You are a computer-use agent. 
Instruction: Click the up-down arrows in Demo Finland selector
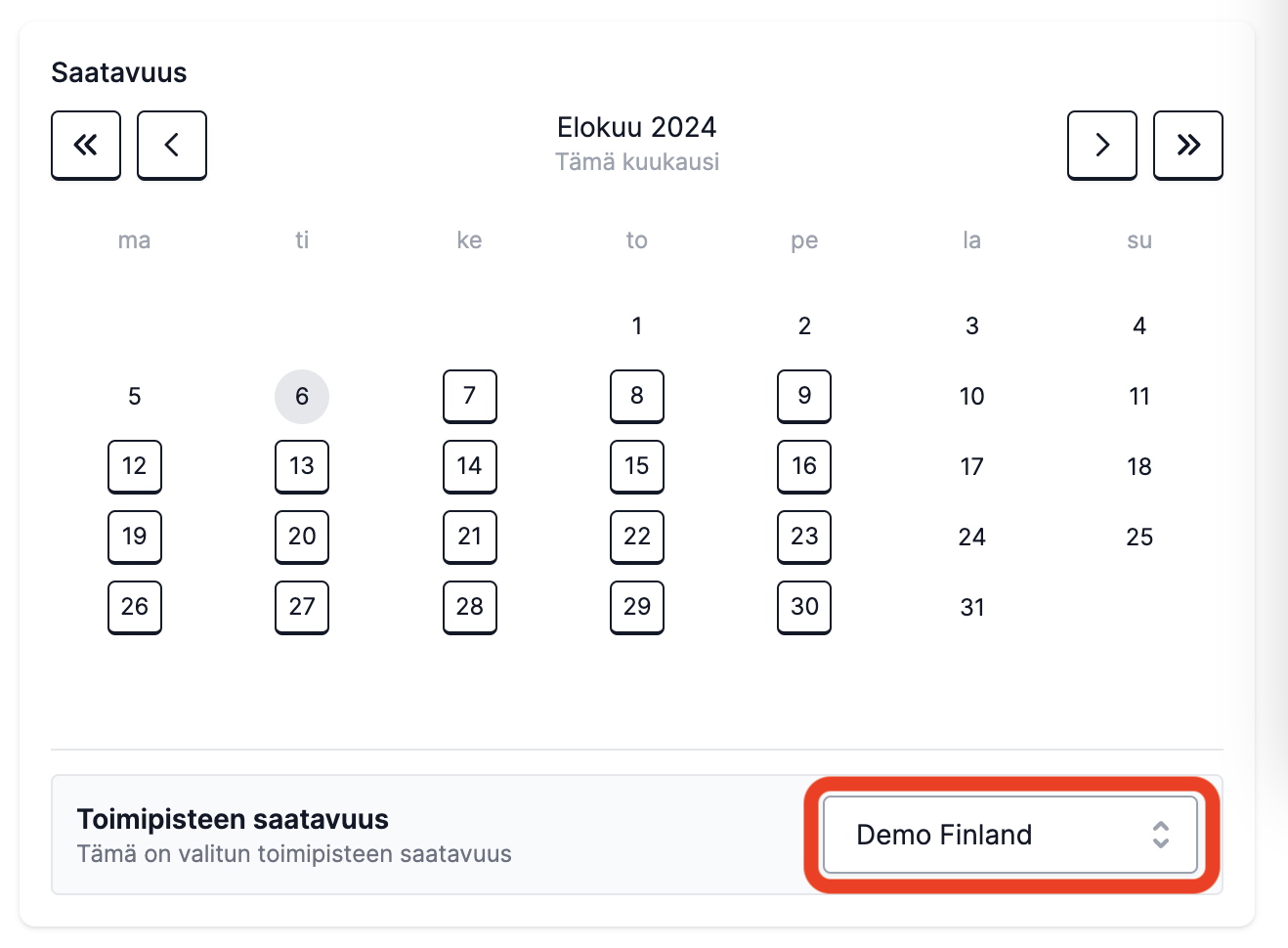1160,835
